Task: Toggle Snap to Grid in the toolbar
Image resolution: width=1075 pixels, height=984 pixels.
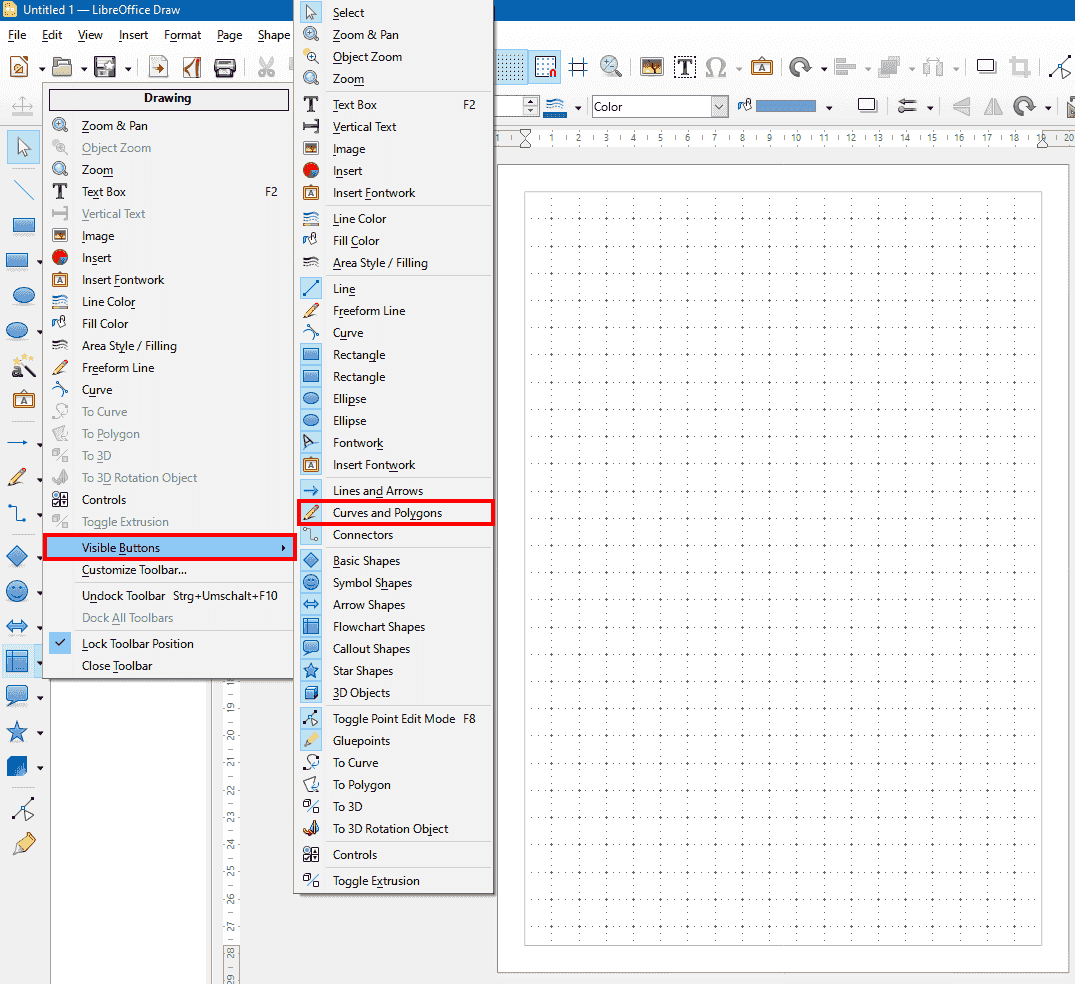Action: 545,67
